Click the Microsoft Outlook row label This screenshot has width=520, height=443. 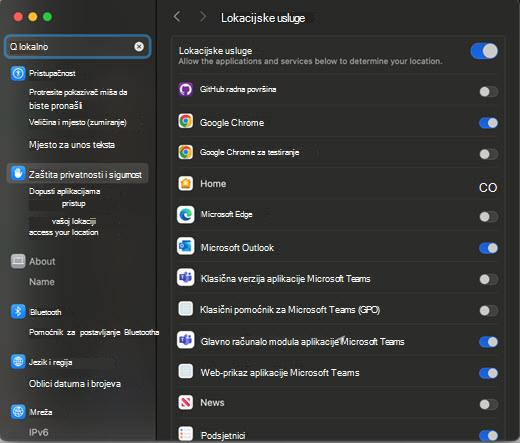click(237, 248)
